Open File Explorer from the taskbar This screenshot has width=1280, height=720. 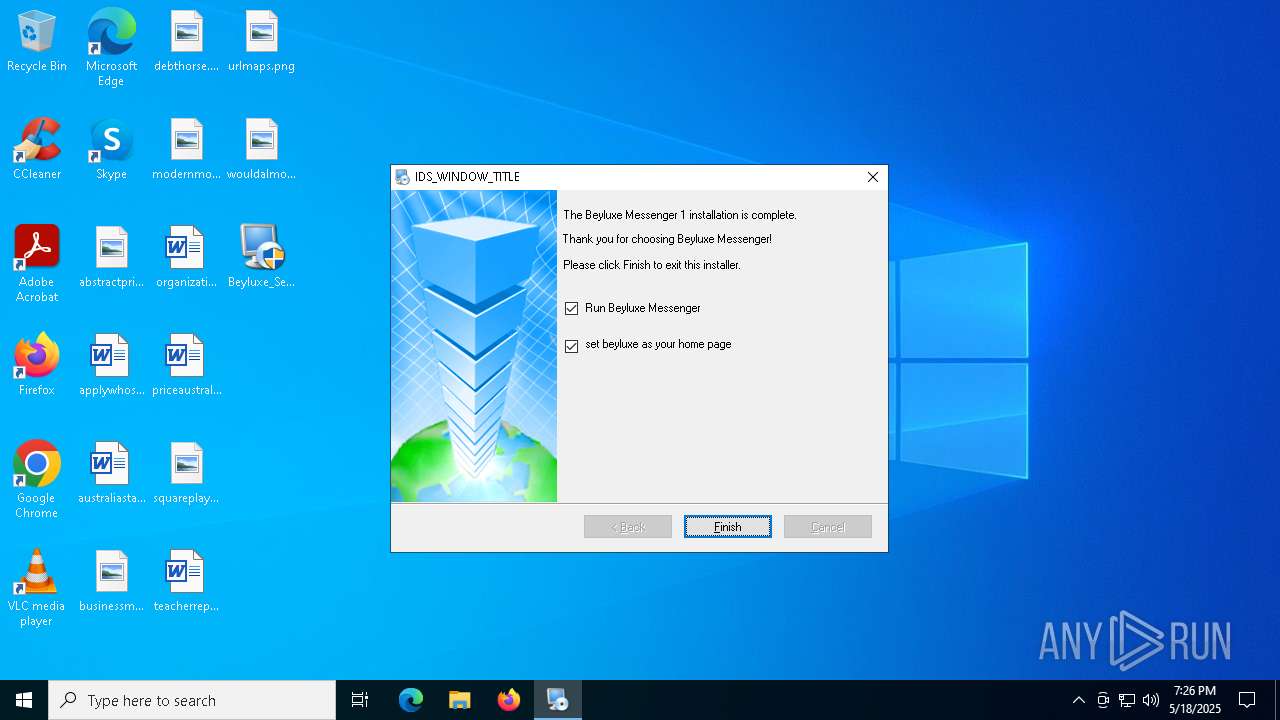[x=460, y=700]
